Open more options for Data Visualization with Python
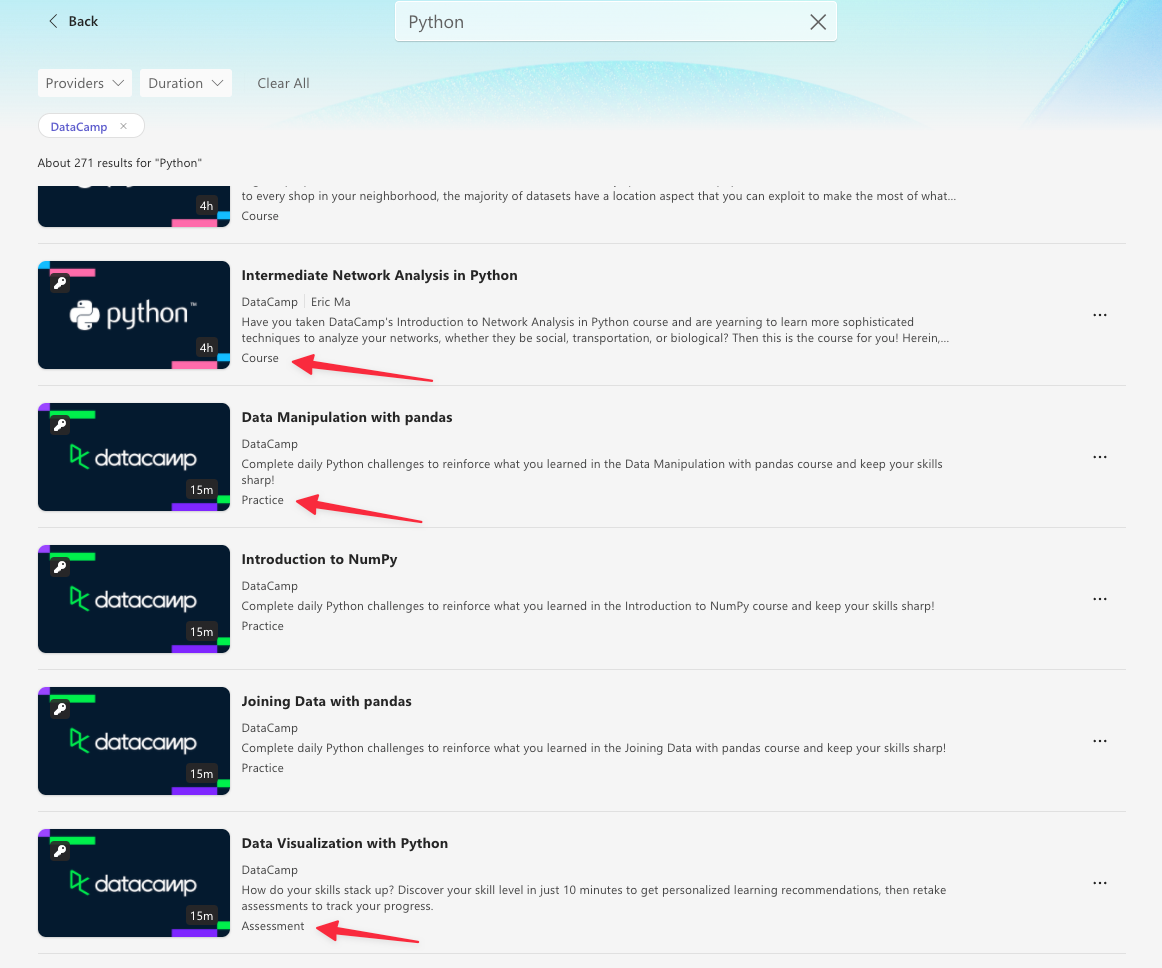The height and width of the screenshot is (968, 1162). pos(1100,883)
